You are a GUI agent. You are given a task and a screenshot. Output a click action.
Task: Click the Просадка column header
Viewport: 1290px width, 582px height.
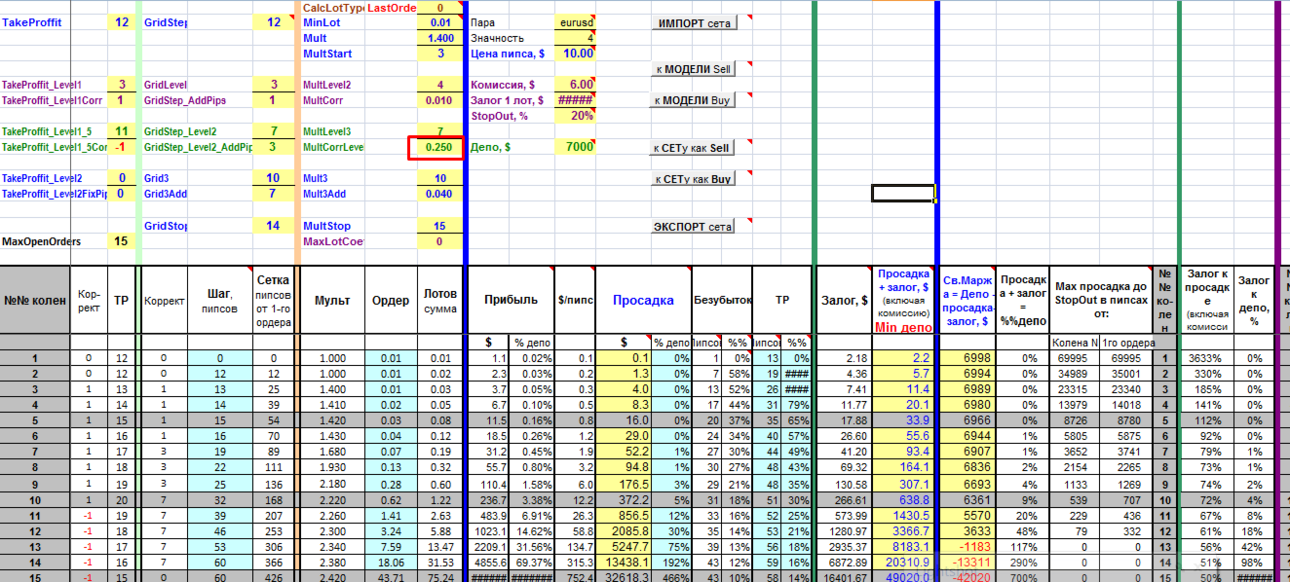point(644,300)
